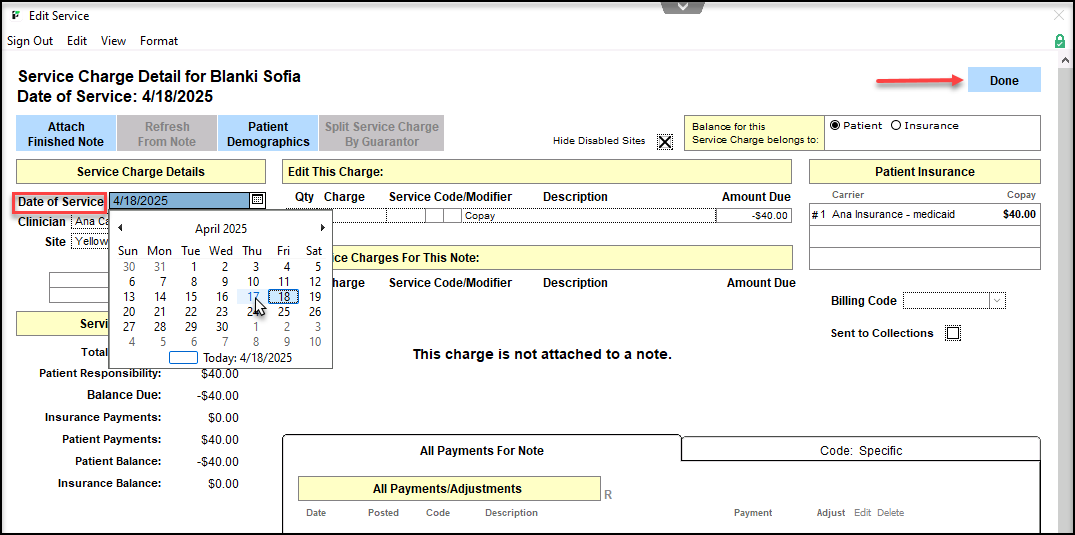
Task: Click the Today box in calendar footer
Action: 183,357
